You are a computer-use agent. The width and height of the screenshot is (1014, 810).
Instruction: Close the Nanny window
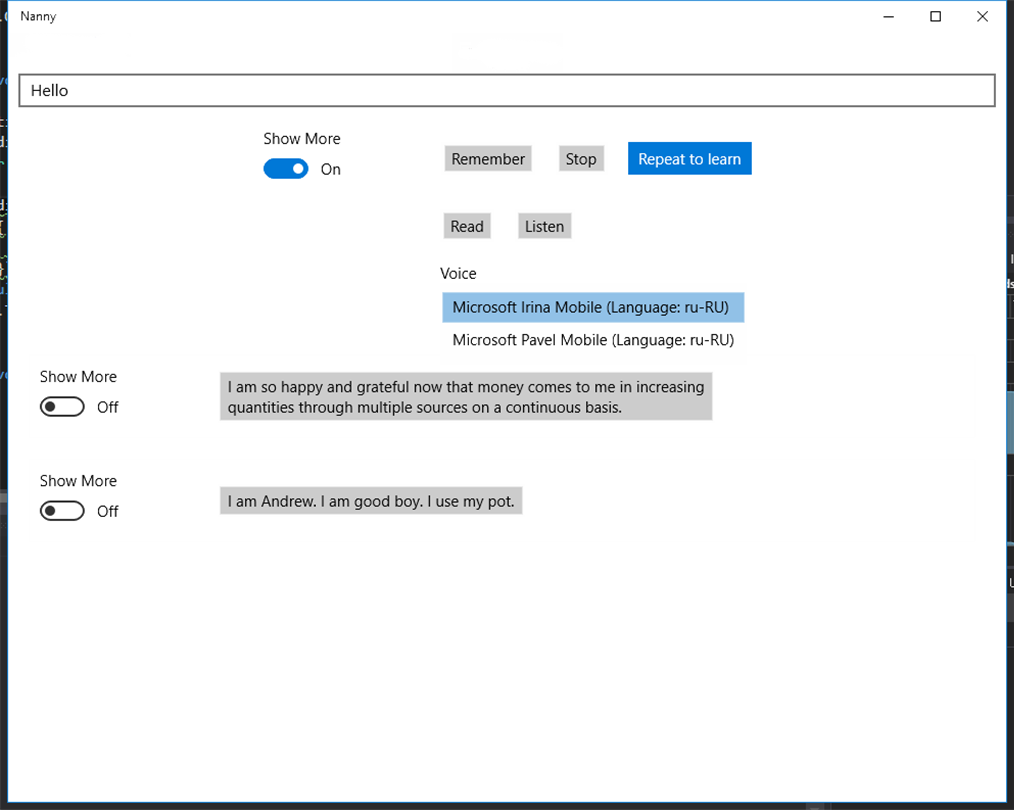982,16
